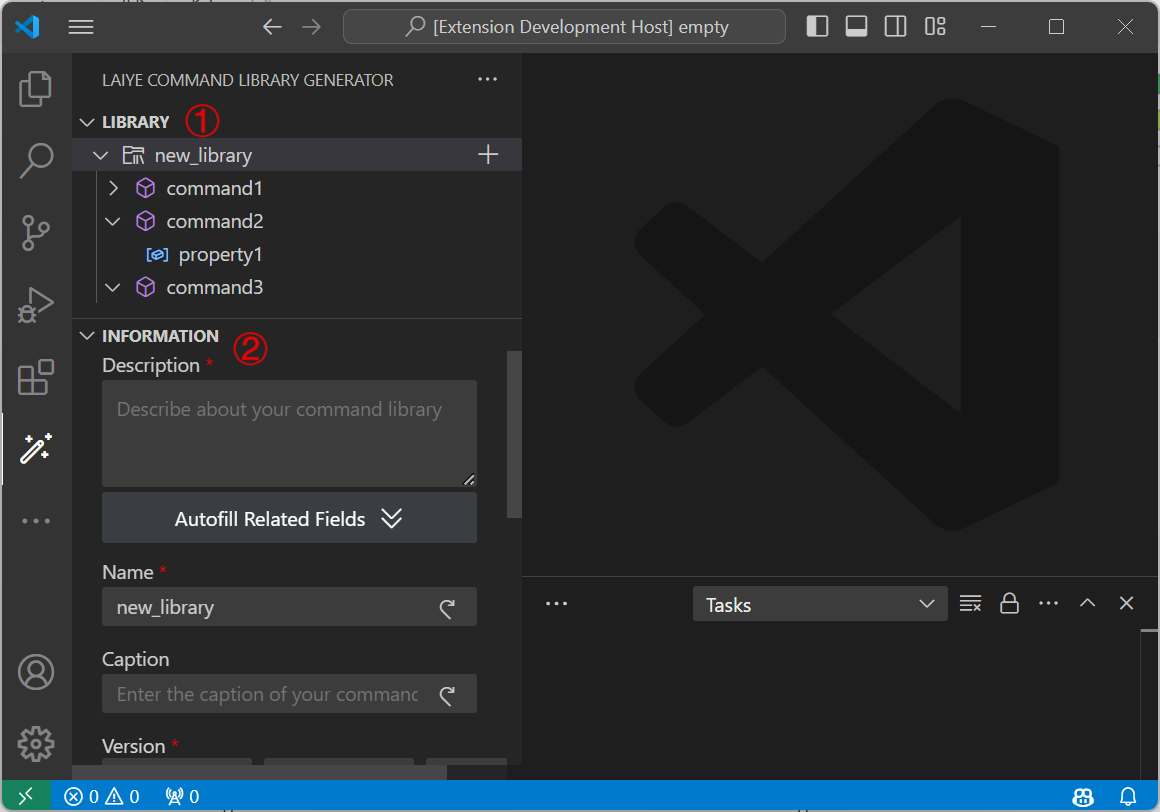Click the property1 bracket icon
Screen dimensions: 1160x812
[x=157, y=254]
